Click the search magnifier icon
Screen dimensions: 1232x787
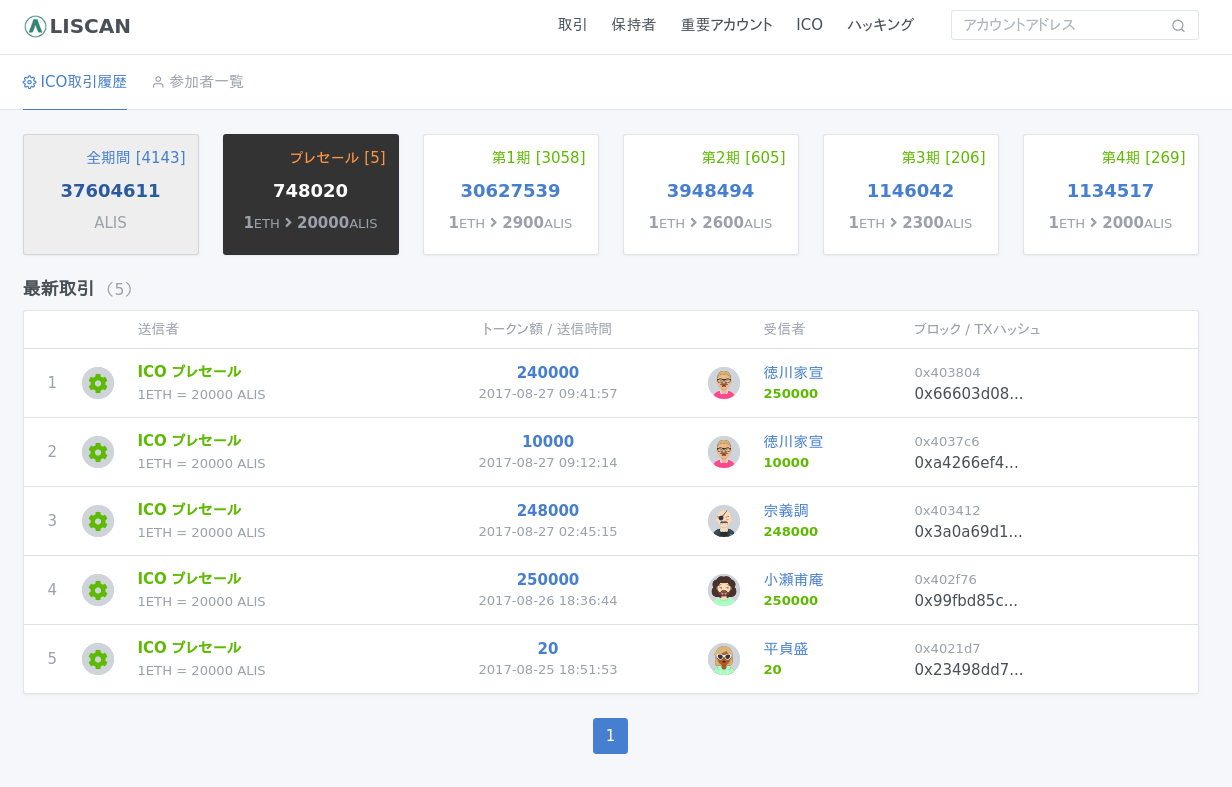tap(1178, 26)
